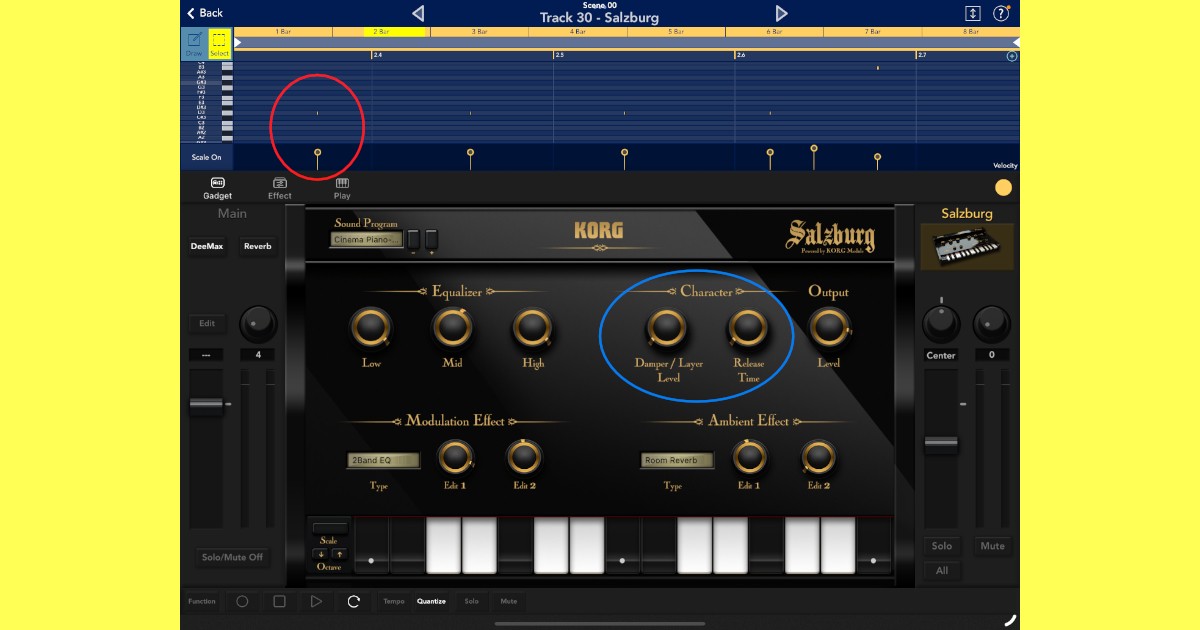The width and height of the screenshot is (1200, 630).
Task: Switch to the Play tab
Action: [x=342, y=188]
